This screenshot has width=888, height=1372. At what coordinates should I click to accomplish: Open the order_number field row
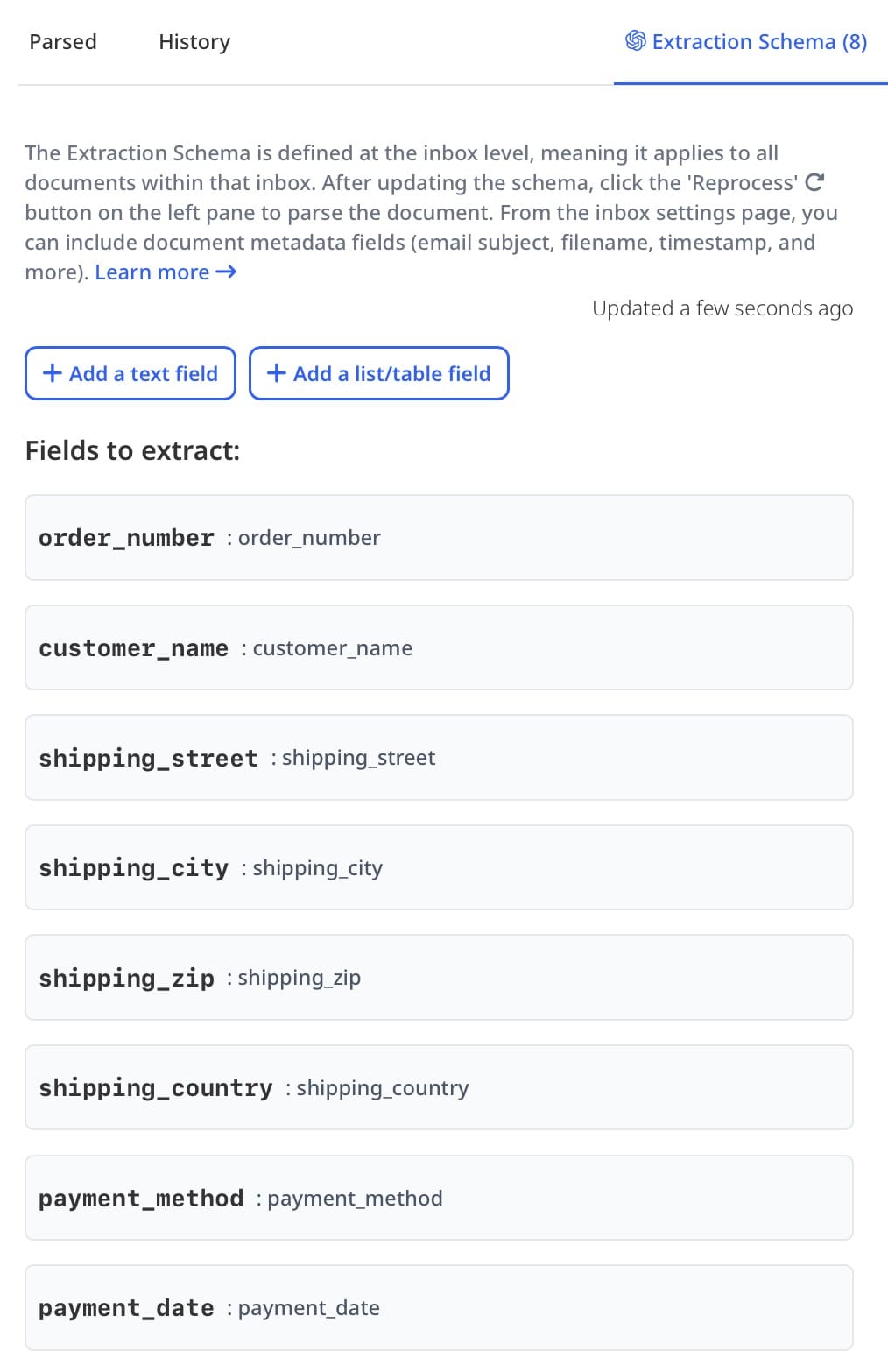tap(439, 537)
